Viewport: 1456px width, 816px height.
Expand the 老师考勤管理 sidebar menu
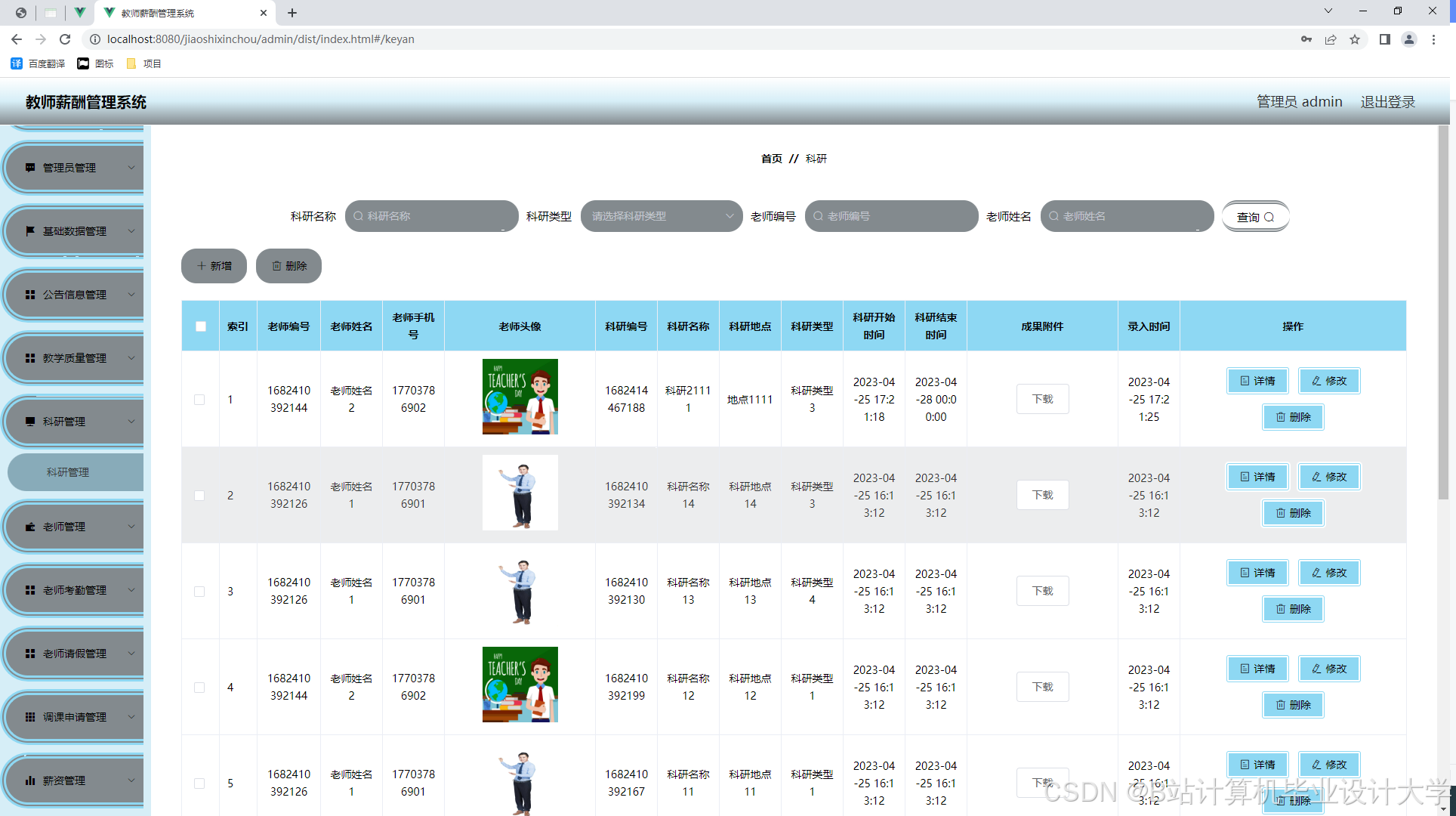76,590
